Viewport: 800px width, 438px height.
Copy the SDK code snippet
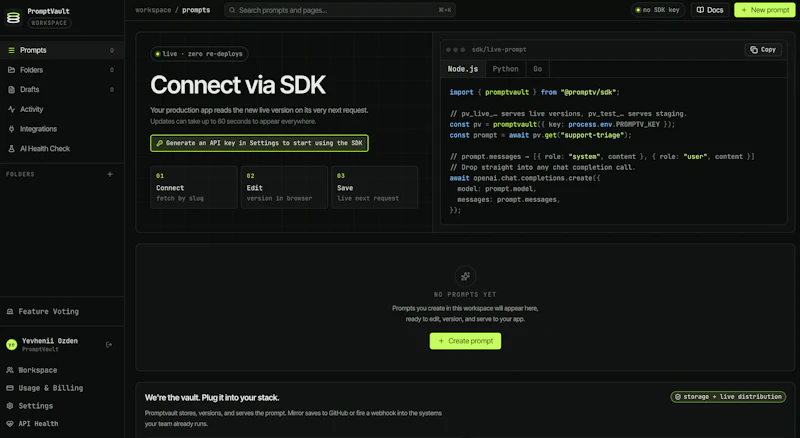[763, 50]
